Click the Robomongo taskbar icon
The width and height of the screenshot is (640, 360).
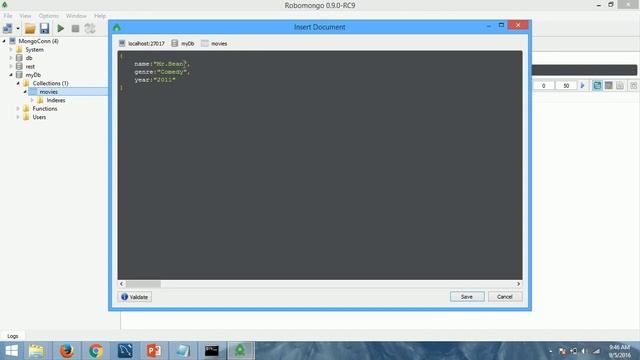point(240,351)
